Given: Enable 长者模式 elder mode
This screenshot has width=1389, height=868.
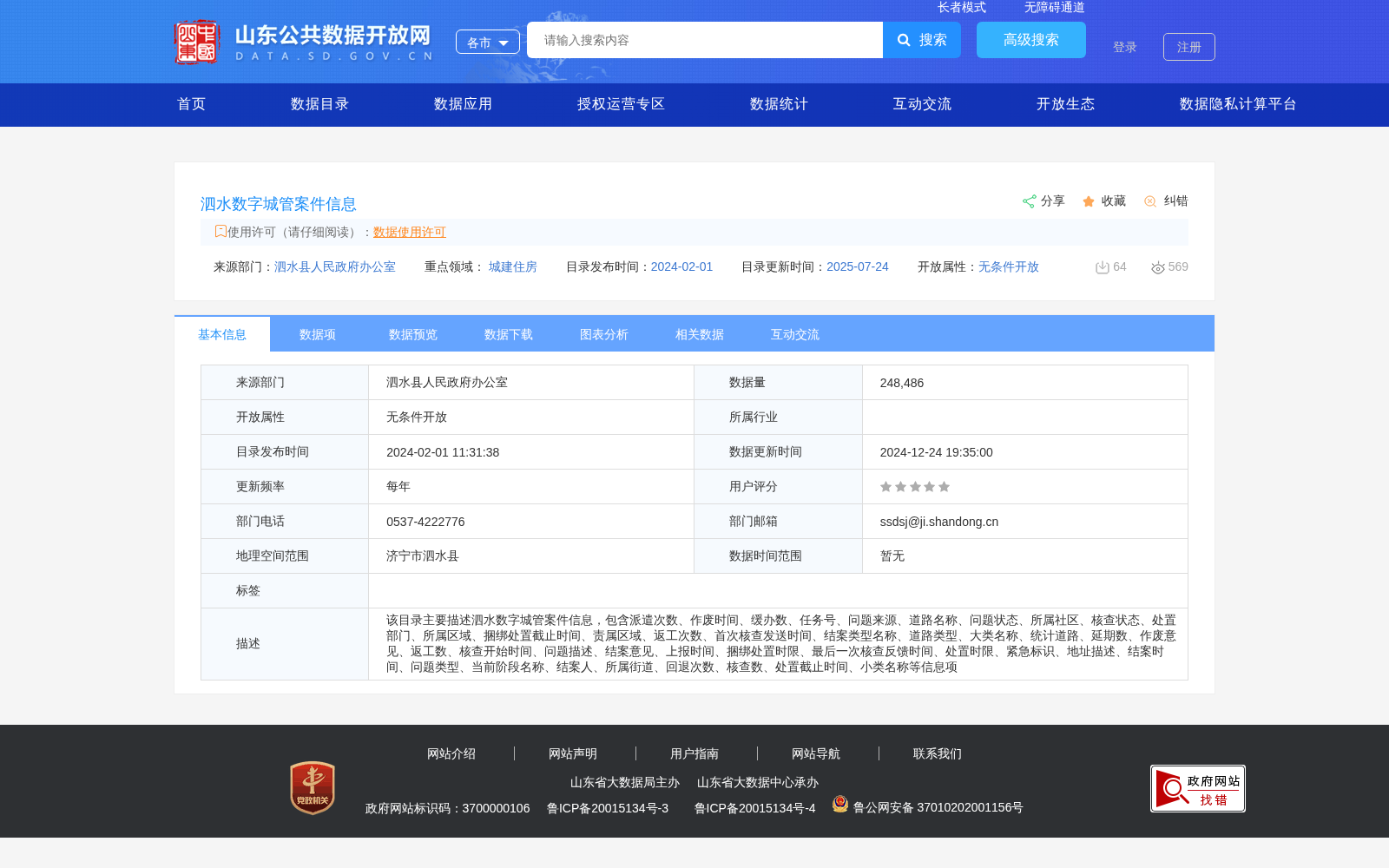Looking at the screenshot, I should [x=962, y=7].
